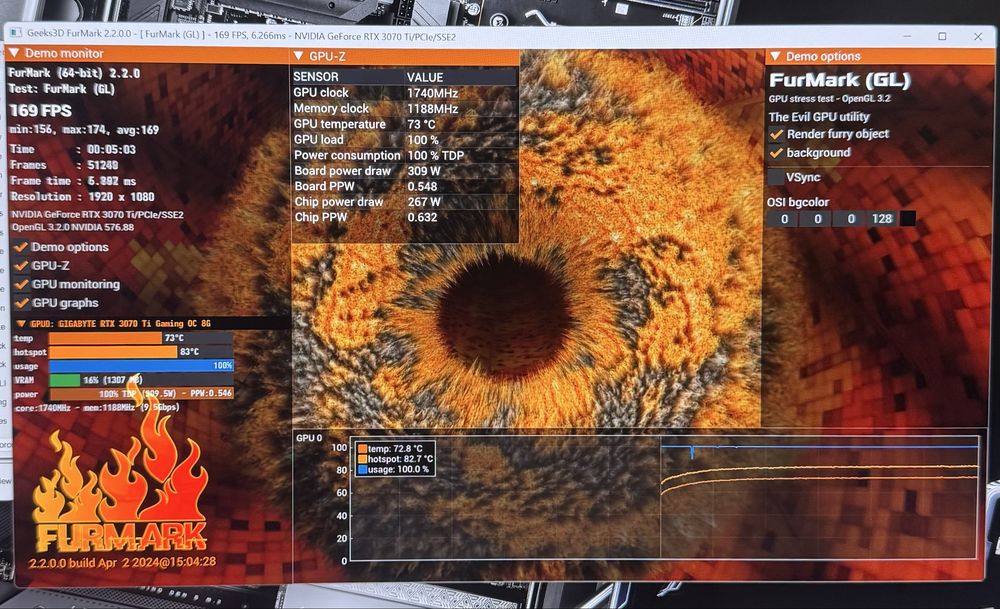The image size is (1000, 609).
Task: Click the min:156, max:174, avg:169 line
Action: click(84, 130)
